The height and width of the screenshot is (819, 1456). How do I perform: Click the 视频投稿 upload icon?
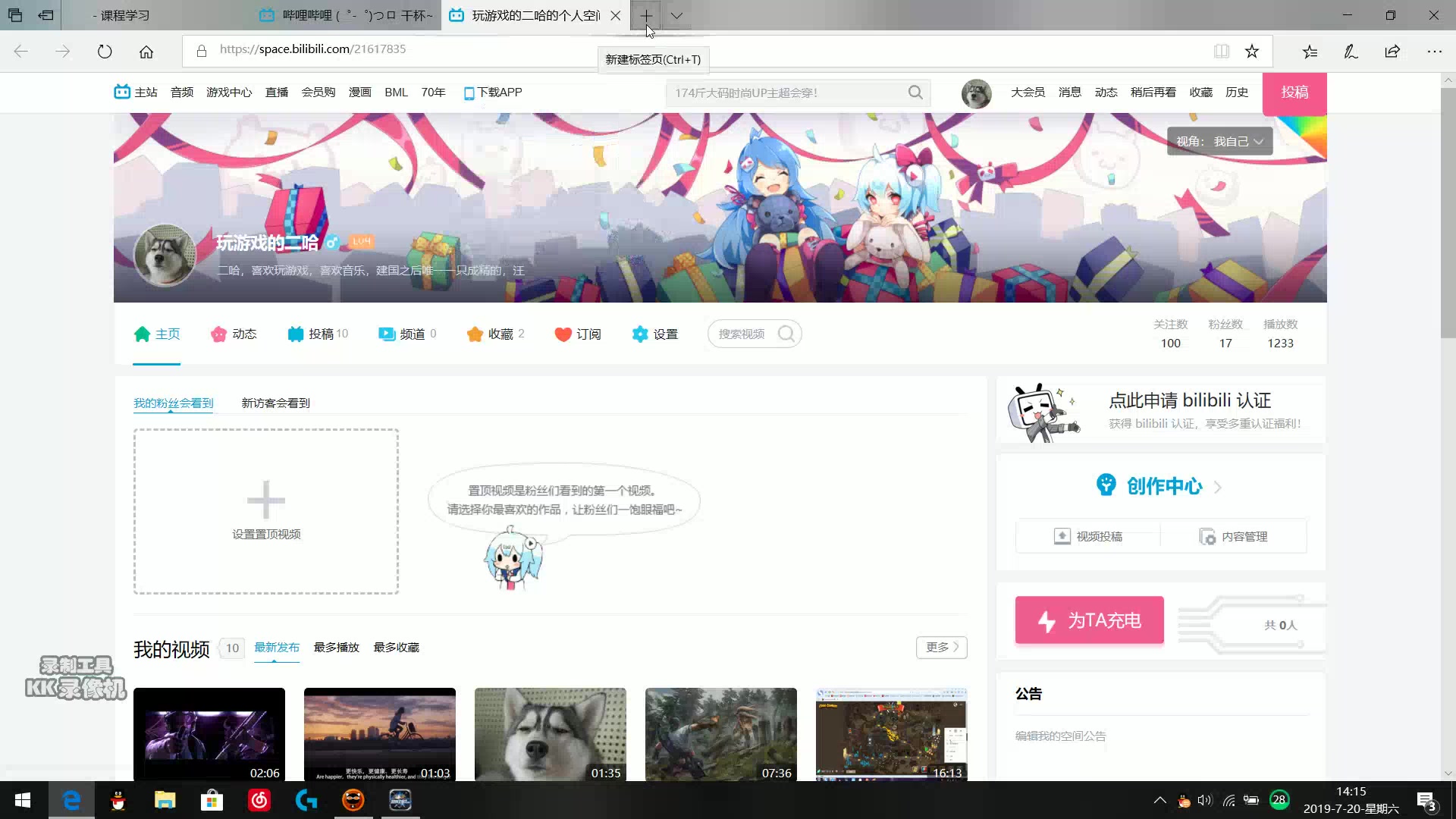pyautogui.click(x=1062, y=535)
